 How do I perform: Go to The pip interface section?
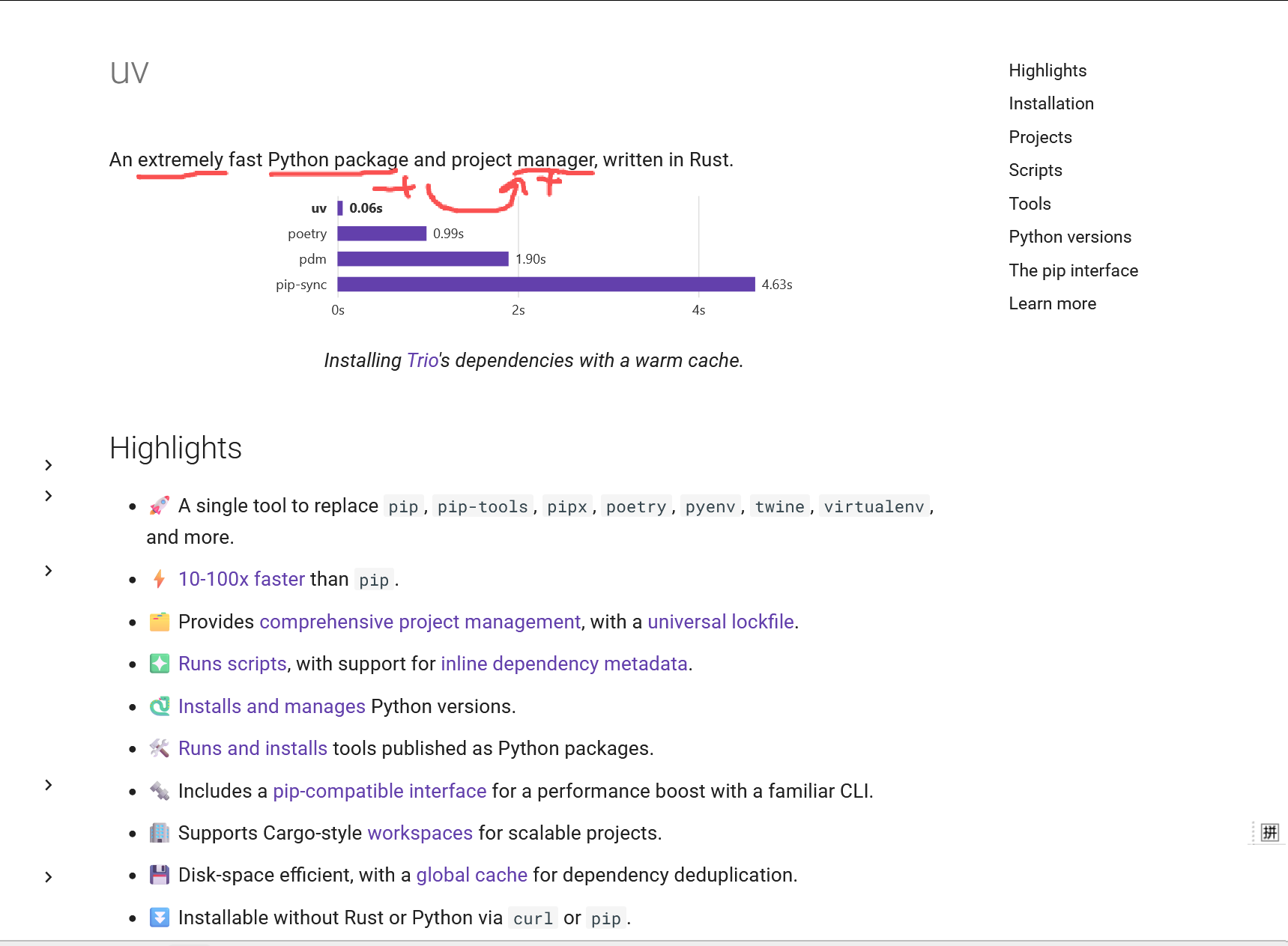coord(1073,270)
